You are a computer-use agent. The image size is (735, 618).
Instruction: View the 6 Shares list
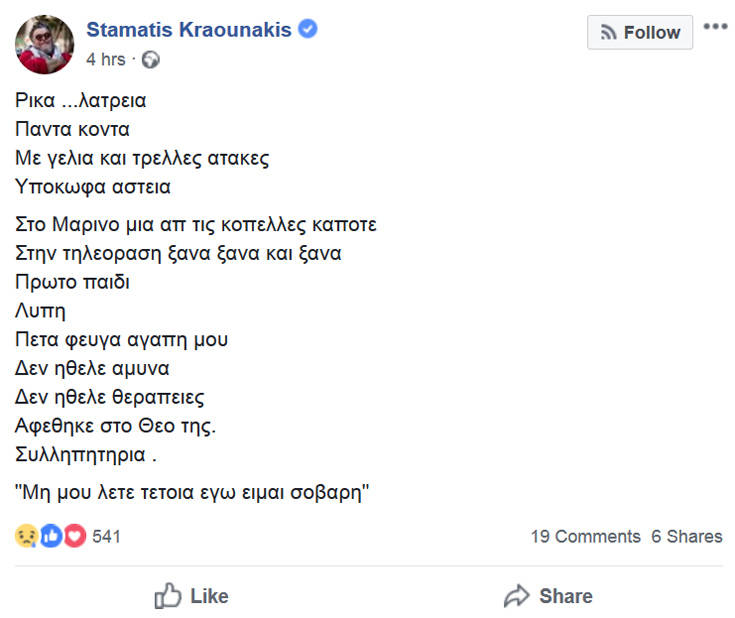click(686, 536)
